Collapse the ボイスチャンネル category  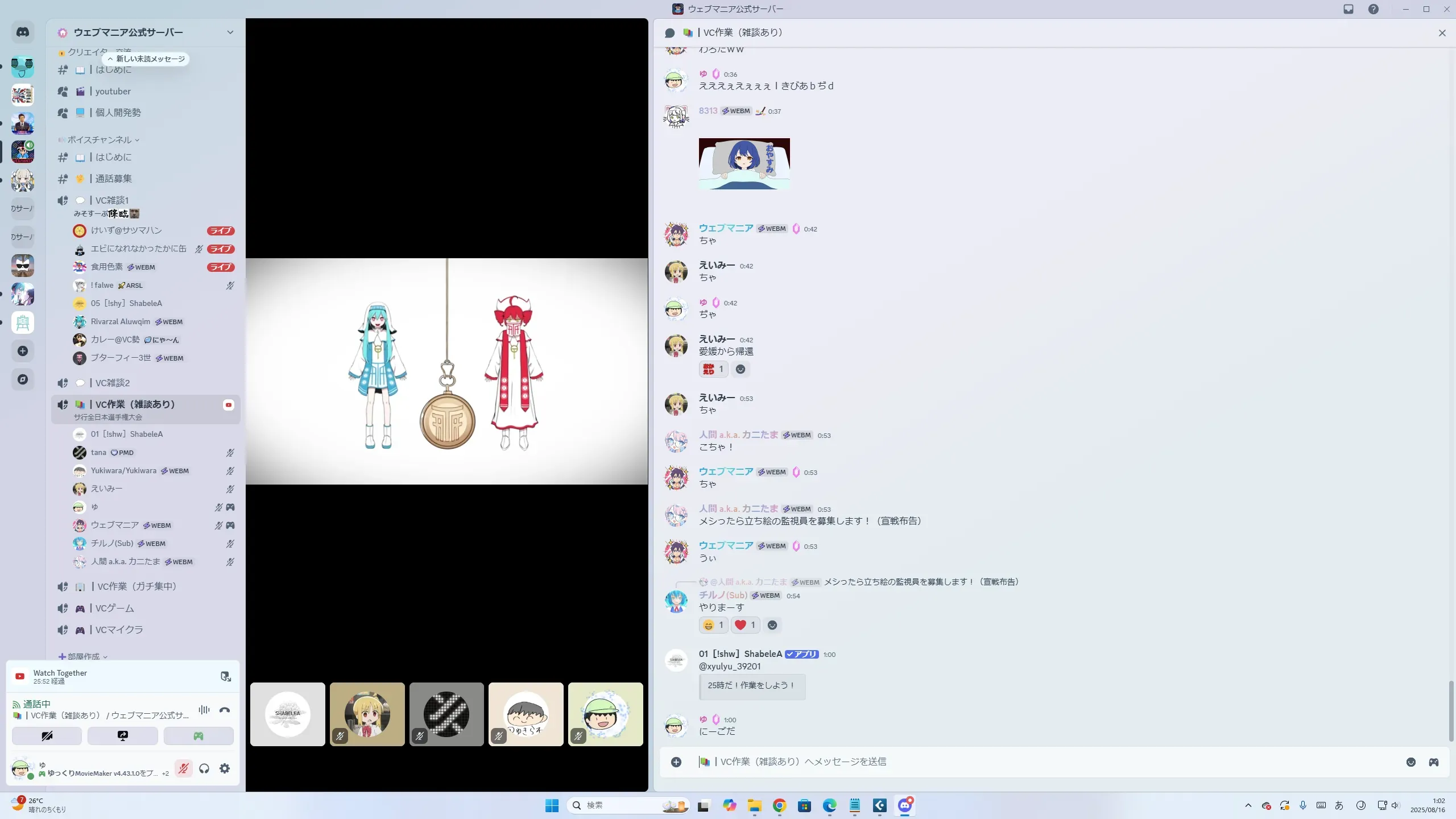click(100, 140)
